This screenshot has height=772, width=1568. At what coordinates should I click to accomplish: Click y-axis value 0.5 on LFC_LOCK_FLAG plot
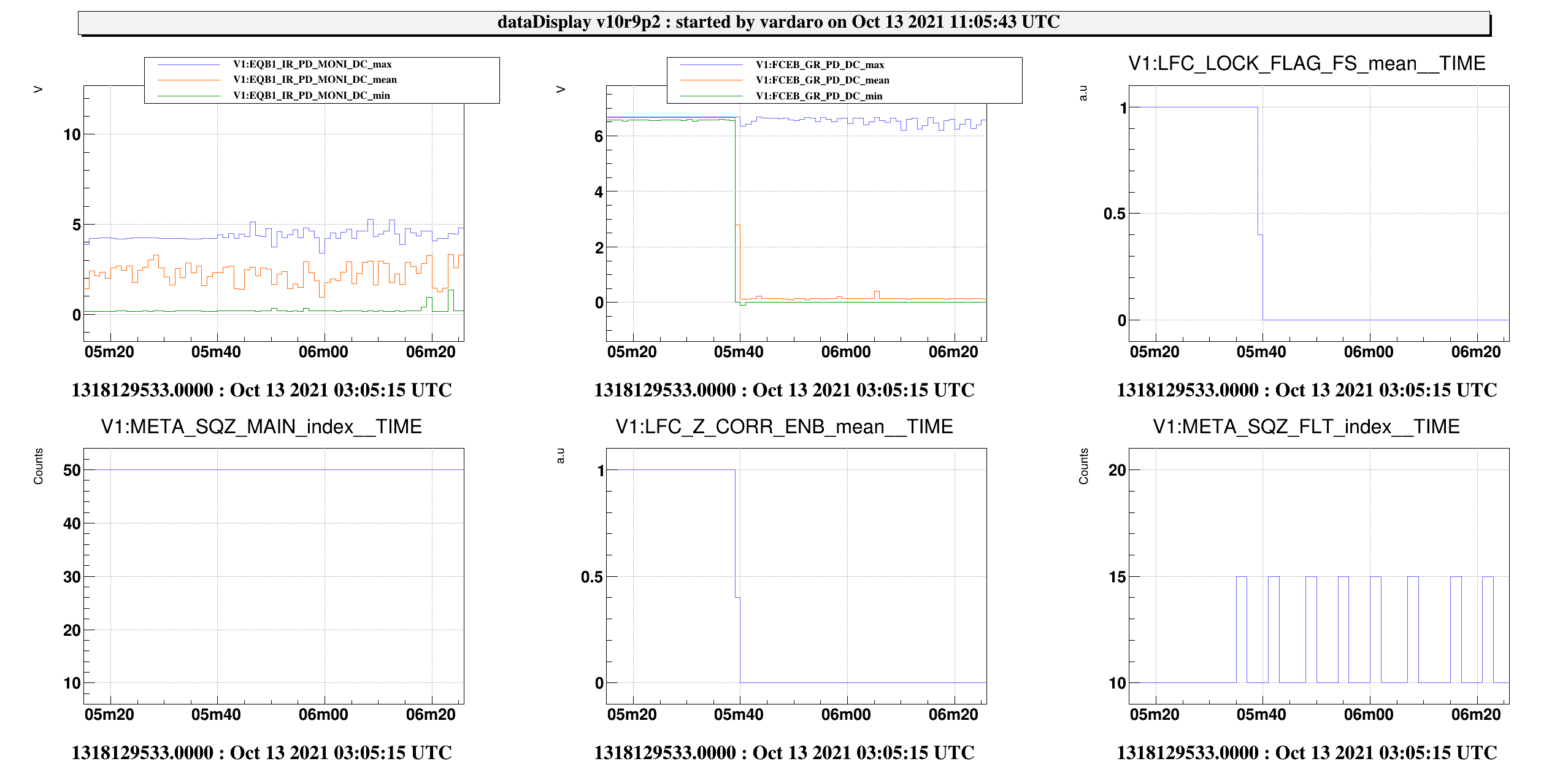(1114, 214)
